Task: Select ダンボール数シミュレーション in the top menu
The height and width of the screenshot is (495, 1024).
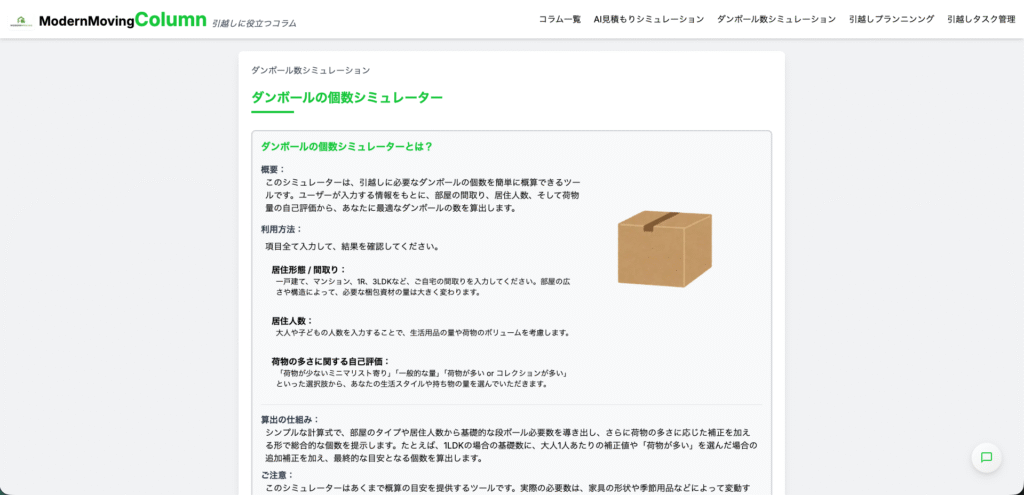Action: pyautogui.click(x=776, y=19)
